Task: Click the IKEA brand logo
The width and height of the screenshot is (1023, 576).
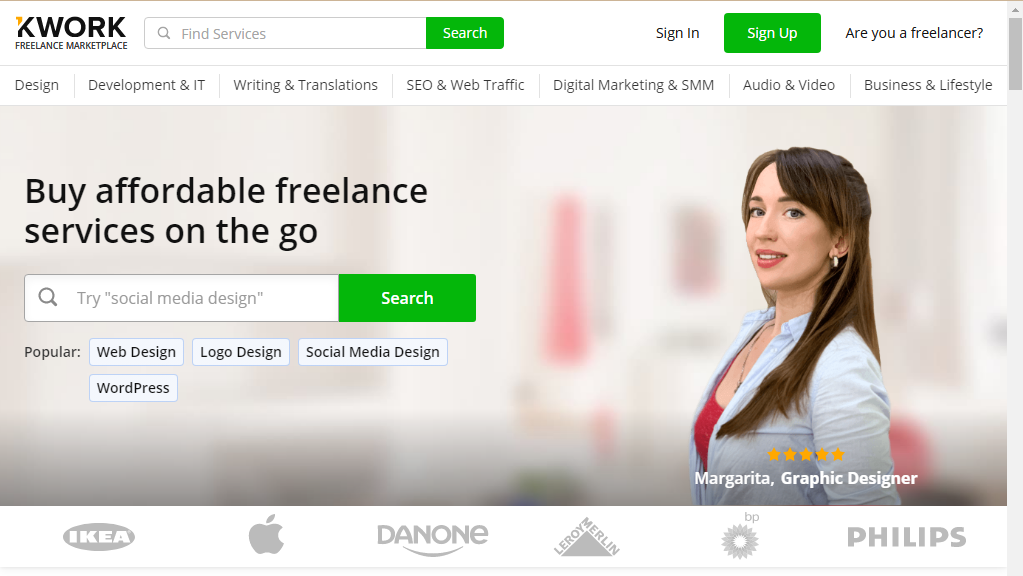Action: coord(99,537)
